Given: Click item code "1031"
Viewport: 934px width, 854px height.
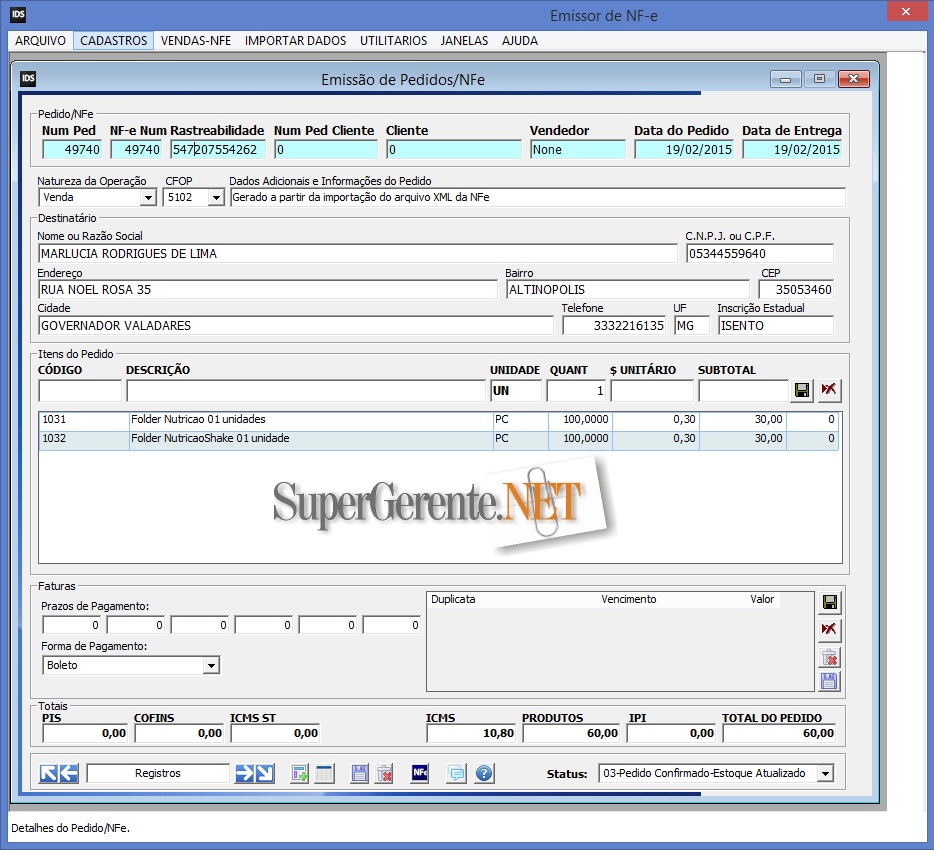Looking at the screenshot, I should point(54,419).
